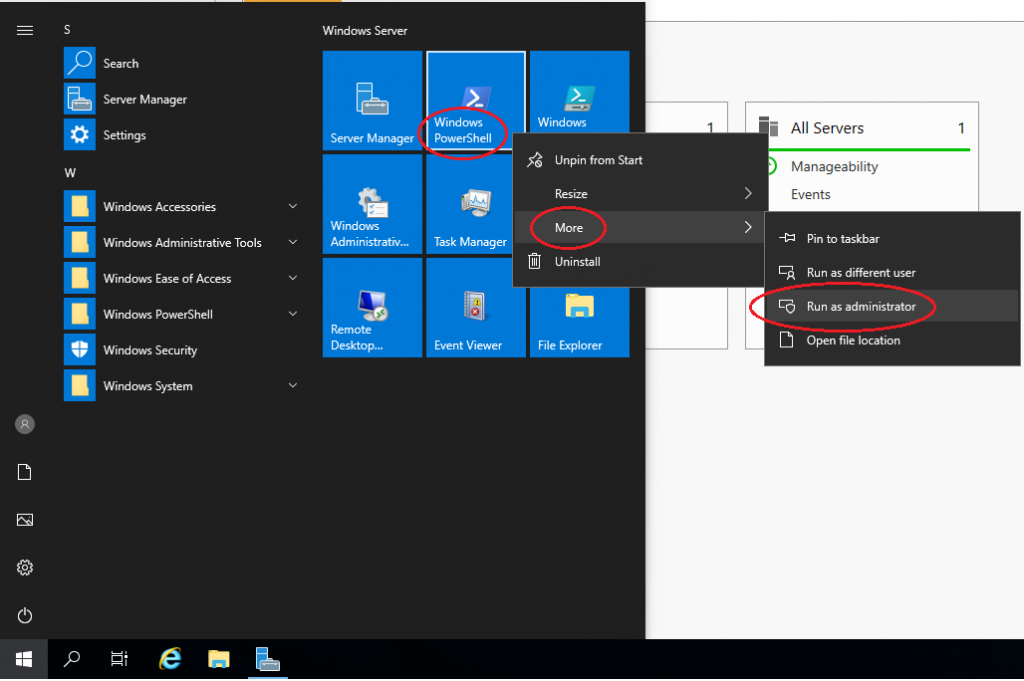Viewport: 1024px width, 681px height.
Task: Open Task View on the taskbar
Action: tap(120, 659)
